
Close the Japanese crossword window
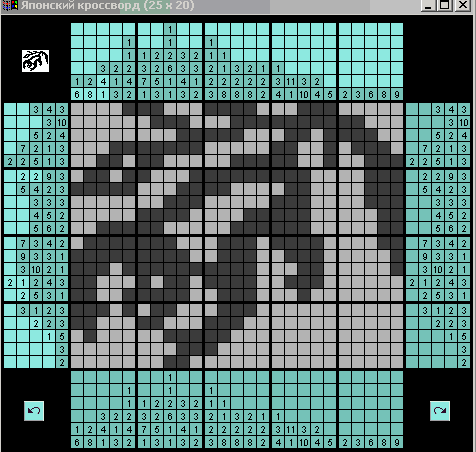click(463, 5)
